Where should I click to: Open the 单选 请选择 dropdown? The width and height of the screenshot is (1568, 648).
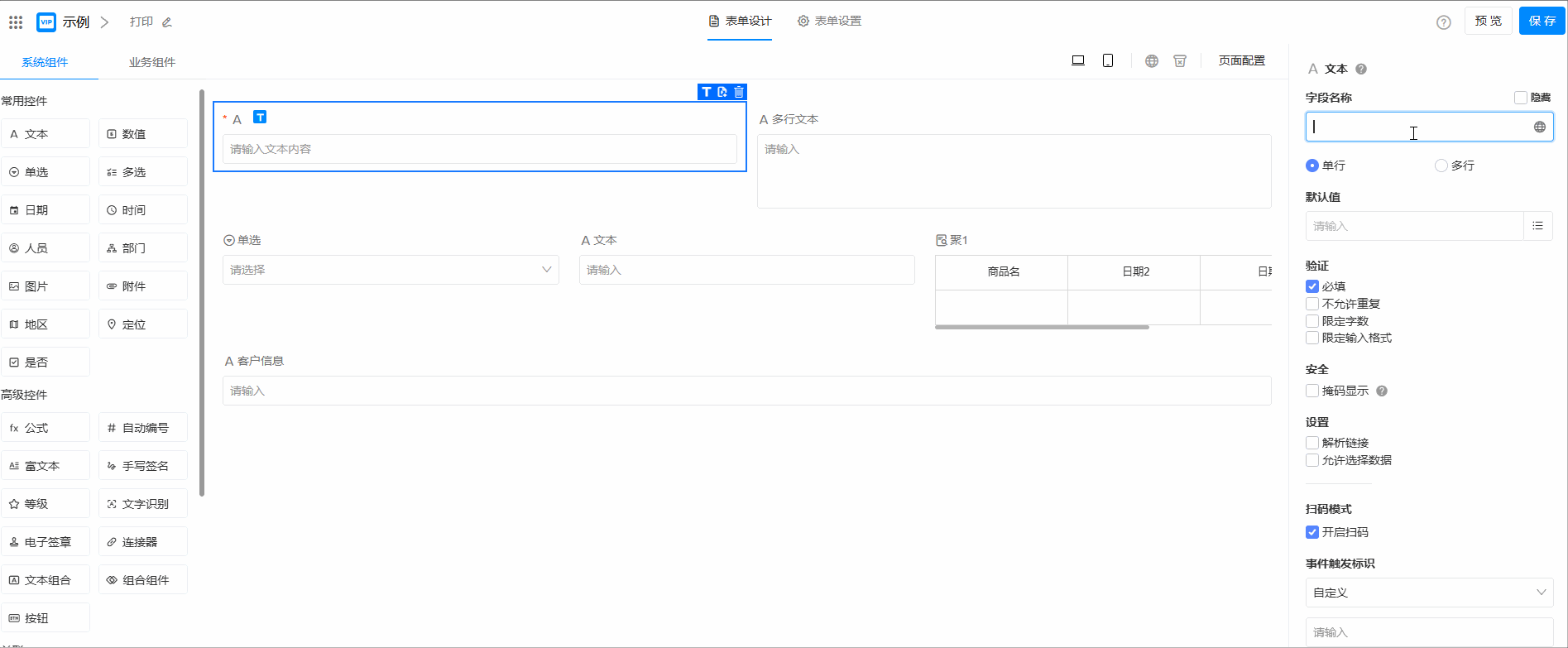click(391, 270)
